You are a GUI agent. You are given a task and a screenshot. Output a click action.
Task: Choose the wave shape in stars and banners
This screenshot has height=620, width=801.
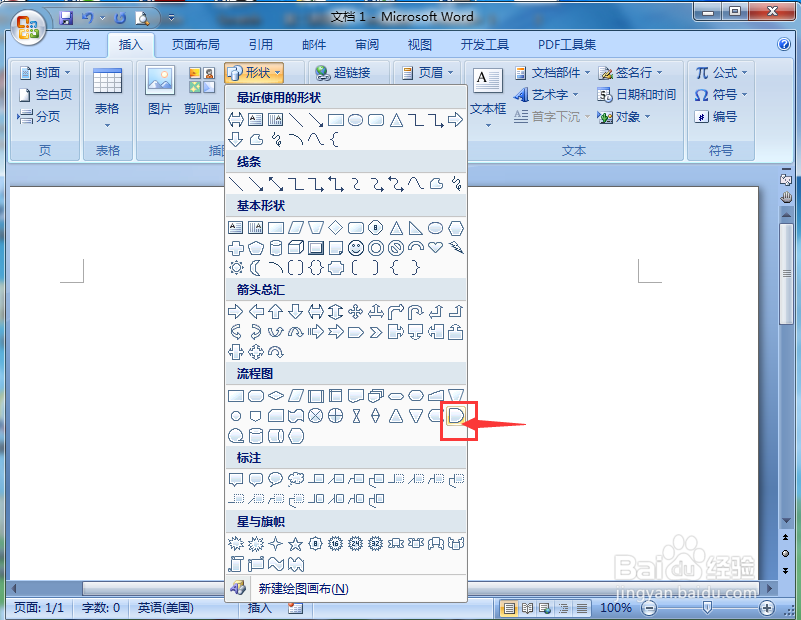pyautogui.click(x=275, y=564)
